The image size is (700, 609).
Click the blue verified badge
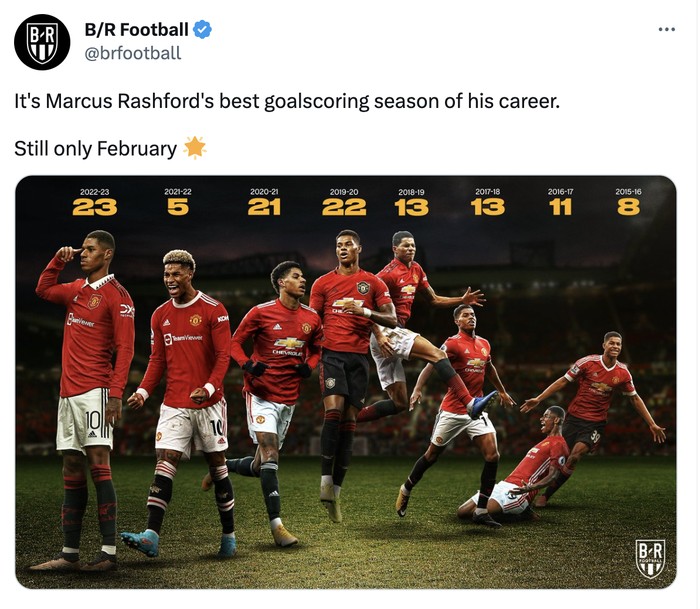tap(202, 30)
